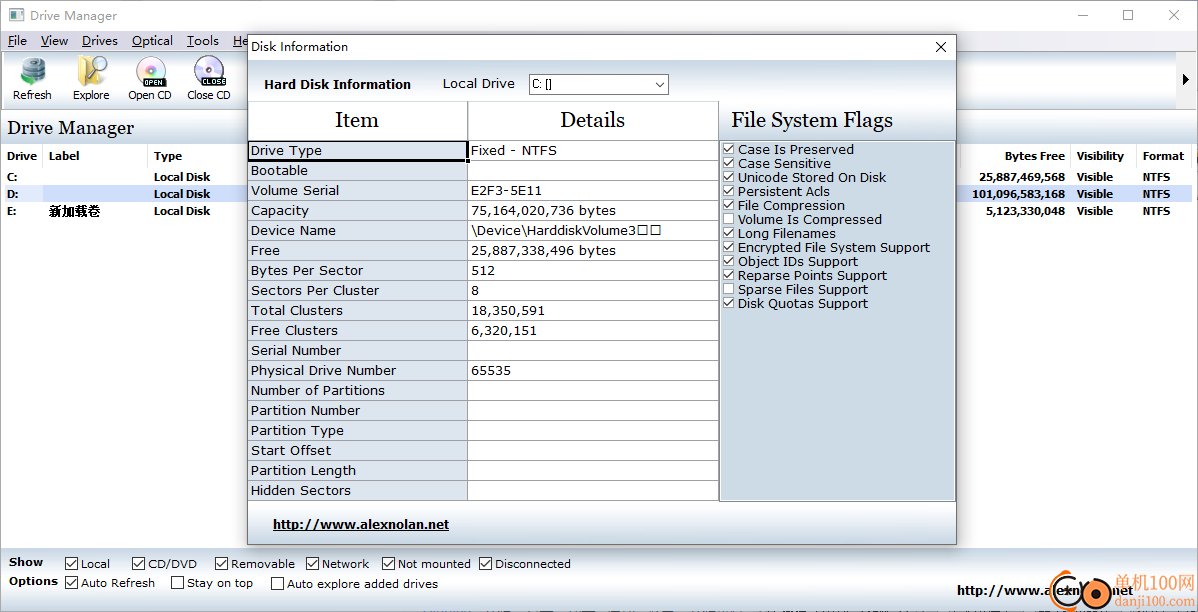The image size is (1198, 612).
Task: Click Label column header in main window
Action: coord(64,156)
